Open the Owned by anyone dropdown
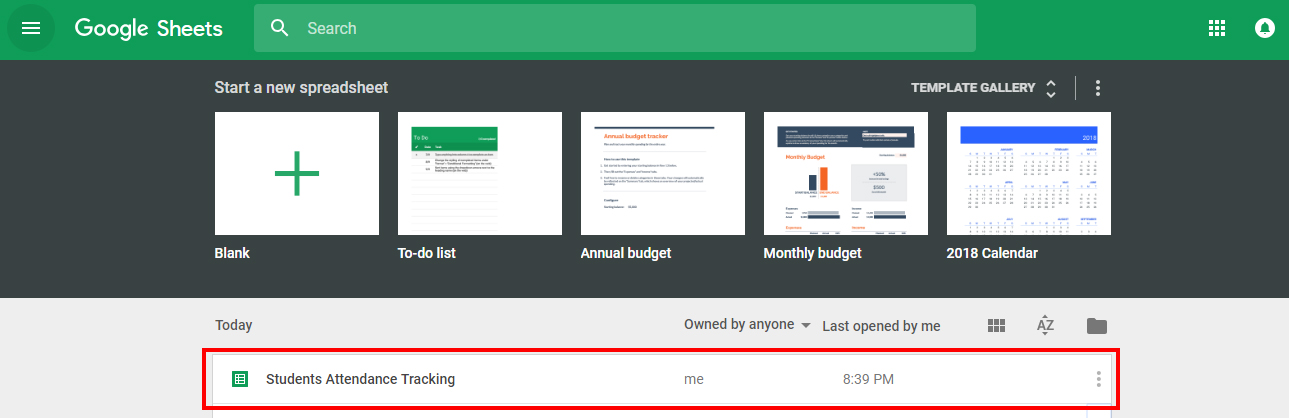 pos(747,325)
